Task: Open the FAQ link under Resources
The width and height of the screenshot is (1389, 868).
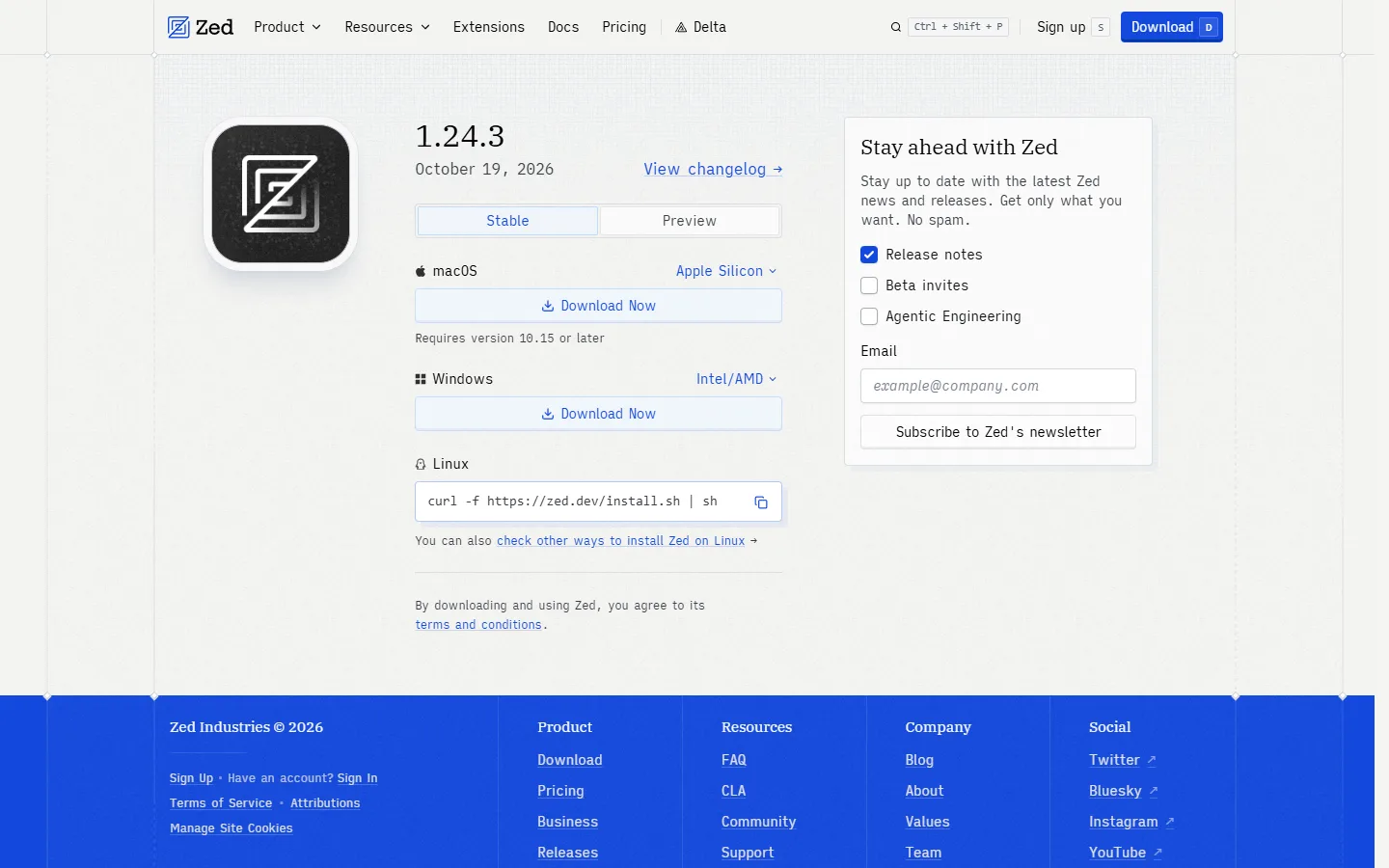Action: point(734,760)
